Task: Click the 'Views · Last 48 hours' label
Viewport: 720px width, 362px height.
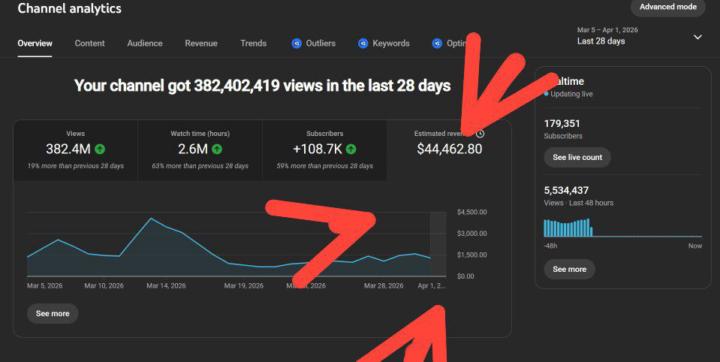Action: pyautogui.click(x=579, y=203)
